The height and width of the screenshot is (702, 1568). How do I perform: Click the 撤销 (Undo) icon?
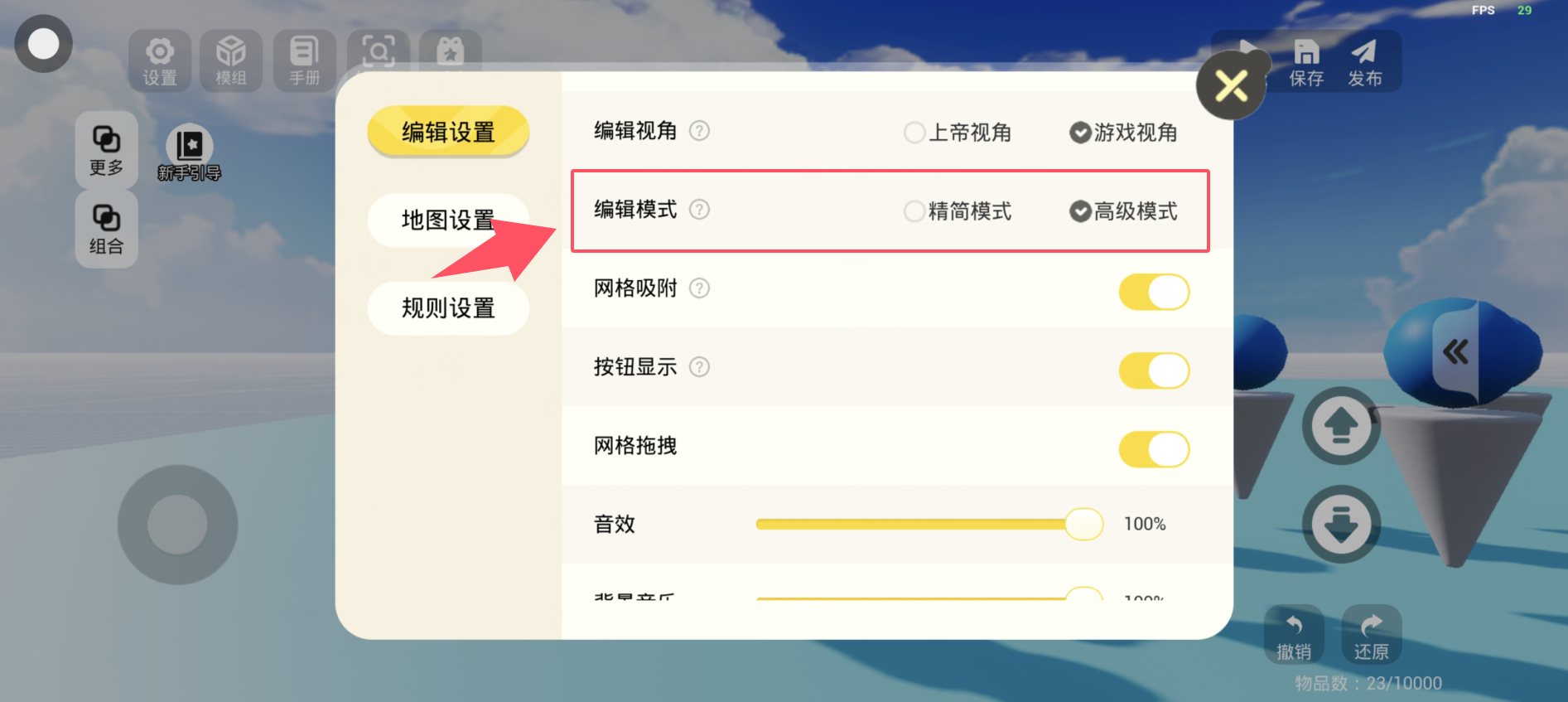[x=1294, y=636]
